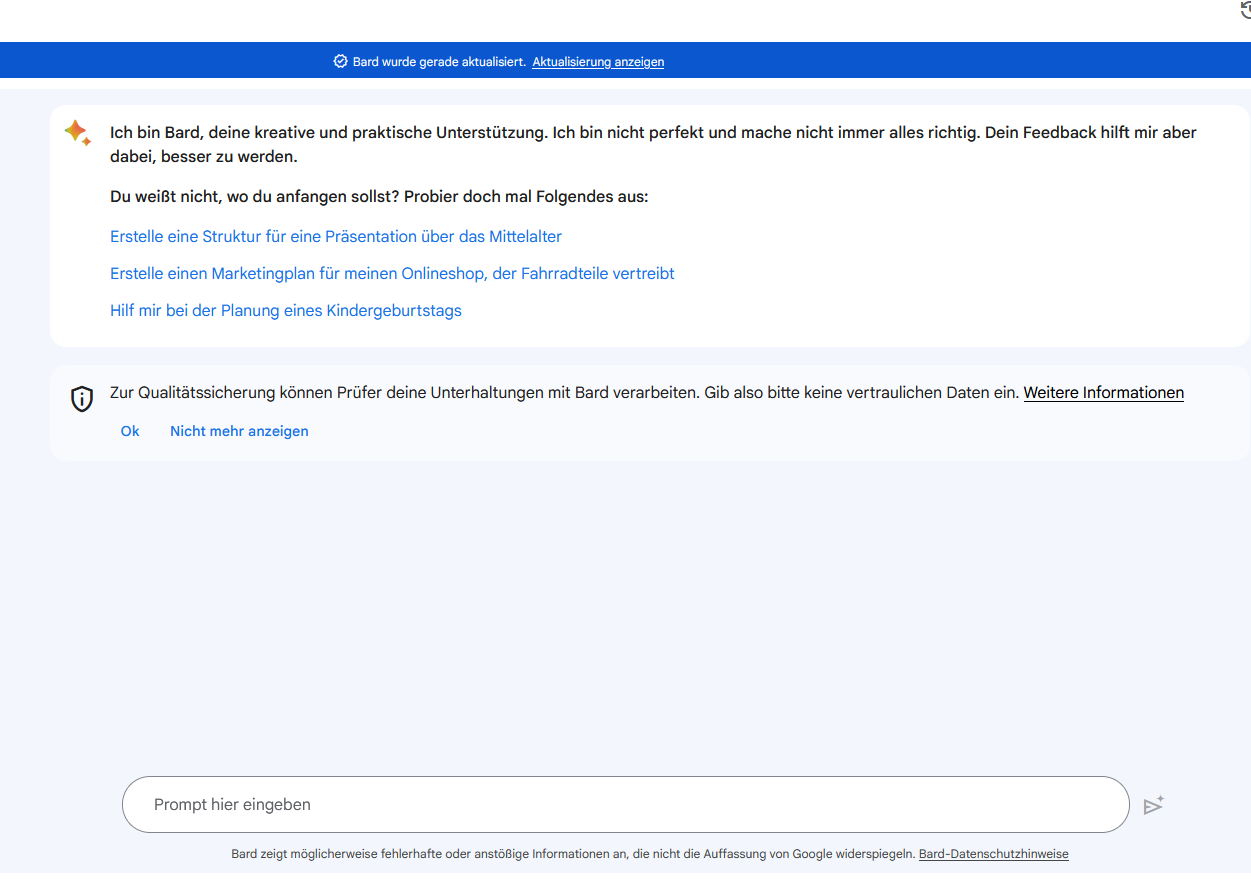Select the Mittelalter presentation suggestion
This screenshot has width=1251, height=895.
point(336,237)
